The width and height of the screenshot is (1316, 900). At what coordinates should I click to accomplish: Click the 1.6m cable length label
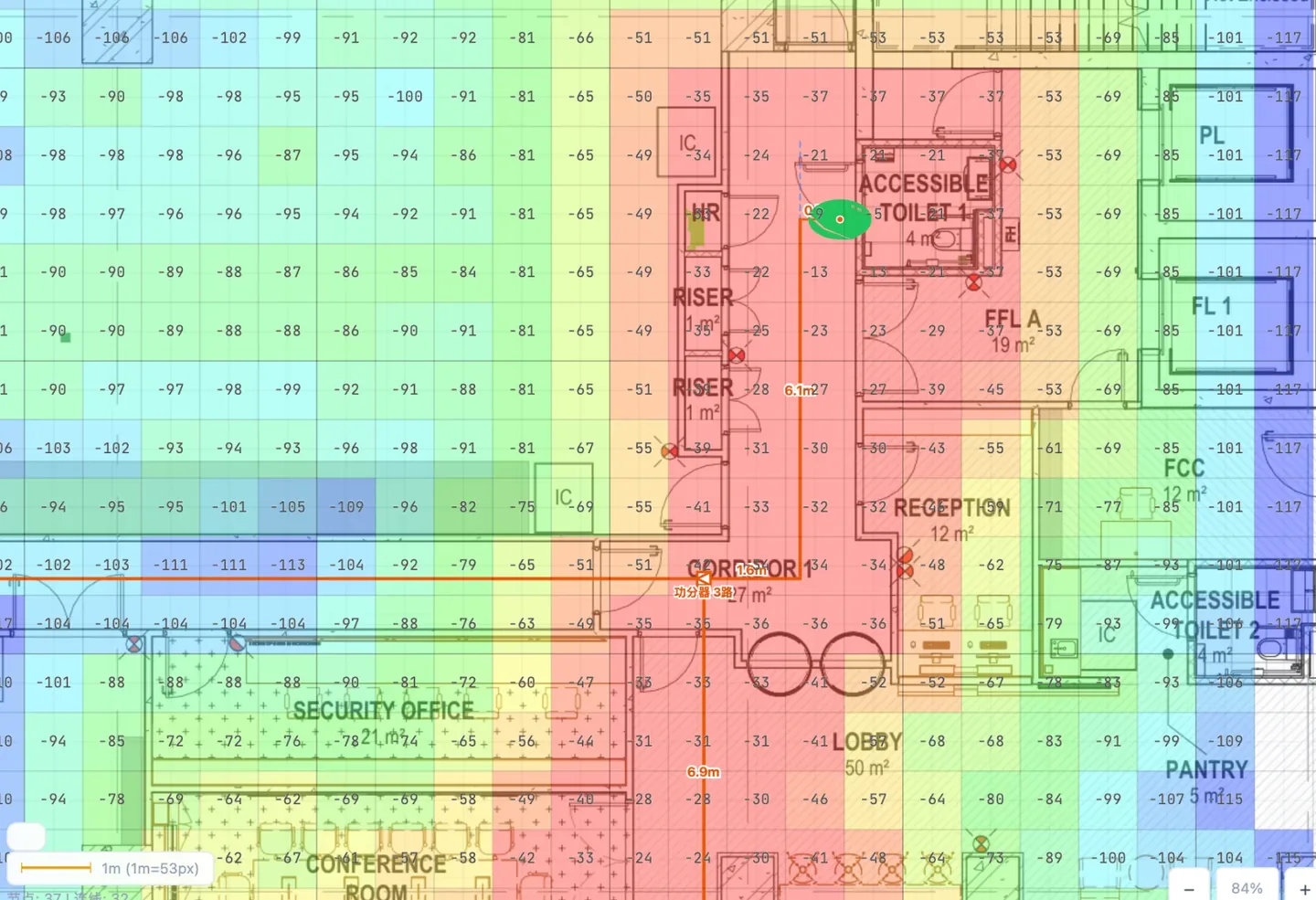pyautogui.click(x=752, y=570)
